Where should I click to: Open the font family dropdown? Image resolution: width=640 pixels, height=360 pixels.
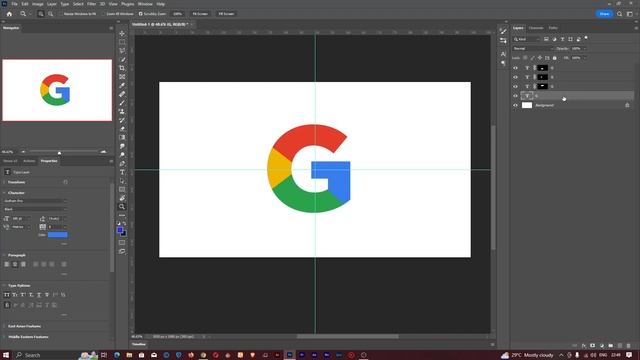35,201
